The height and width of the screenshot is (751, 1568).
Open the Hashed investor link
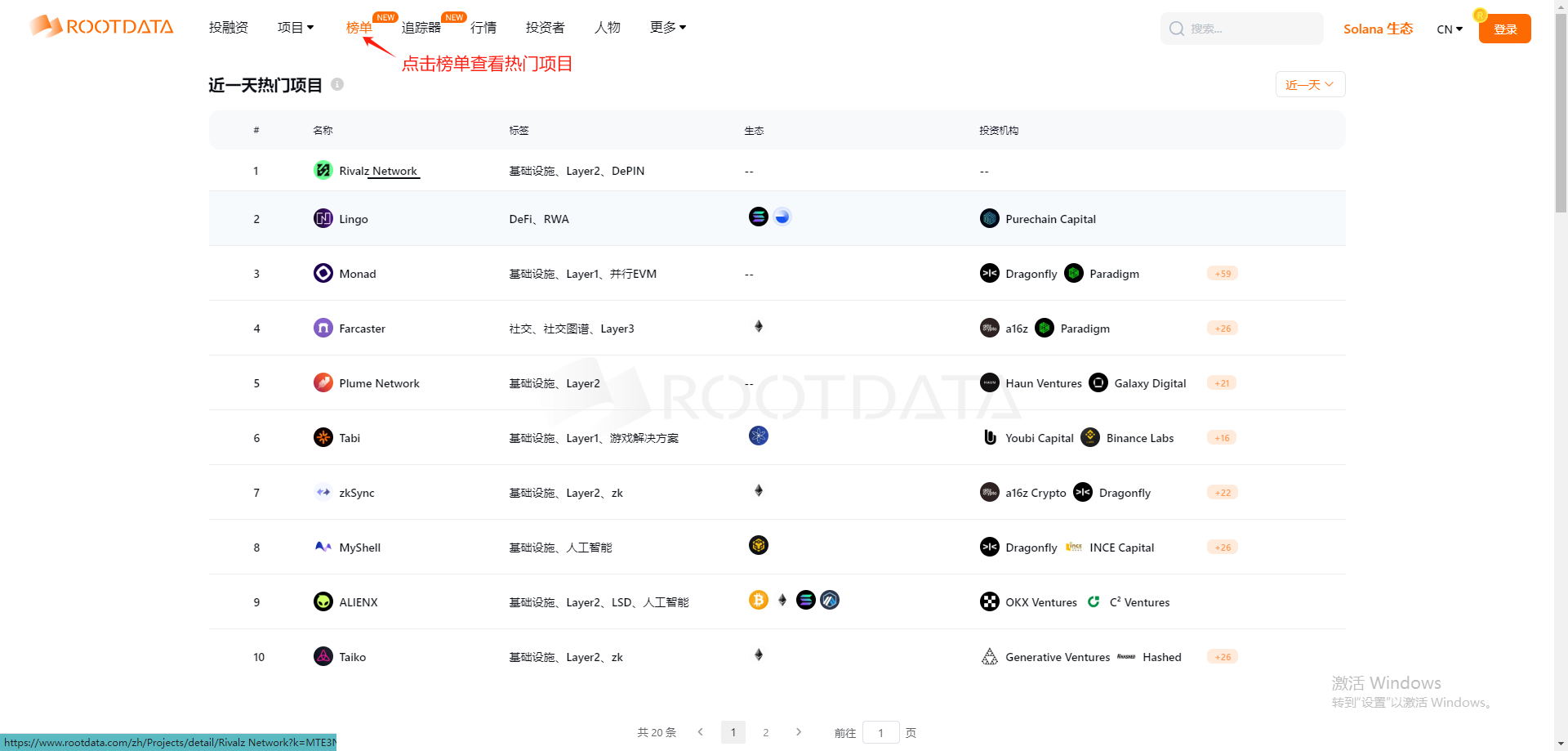(1161, 657)
